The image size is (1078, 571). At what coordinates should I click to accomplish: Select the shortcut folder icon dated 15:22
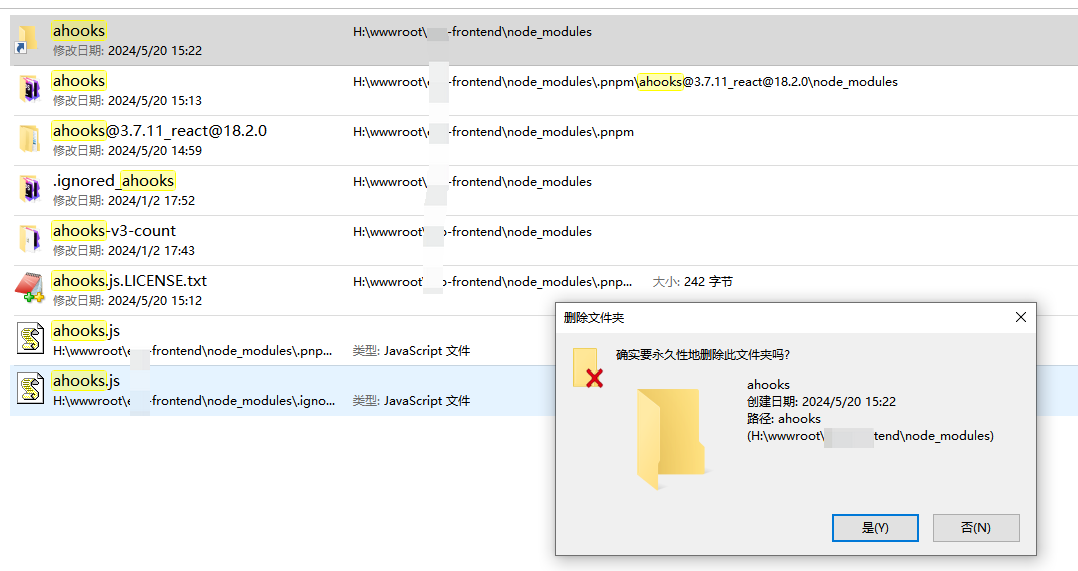tap(27, 40)
